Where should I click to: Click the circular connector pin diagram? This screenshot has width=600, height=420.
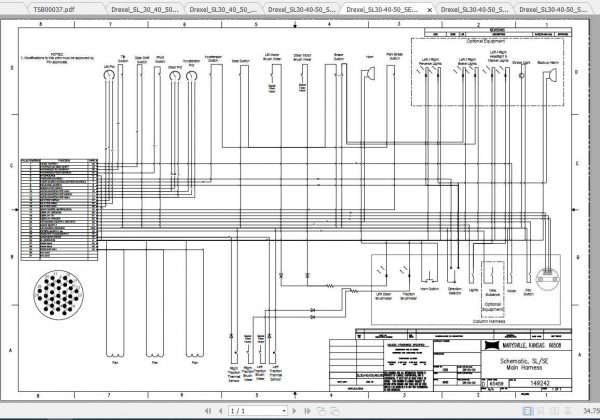pyautogui.click(x=58, y=295)
